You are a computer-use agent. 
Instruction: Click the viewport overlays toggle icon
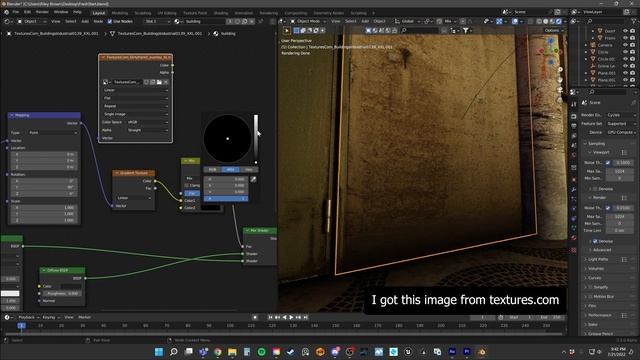coord(515,21)
